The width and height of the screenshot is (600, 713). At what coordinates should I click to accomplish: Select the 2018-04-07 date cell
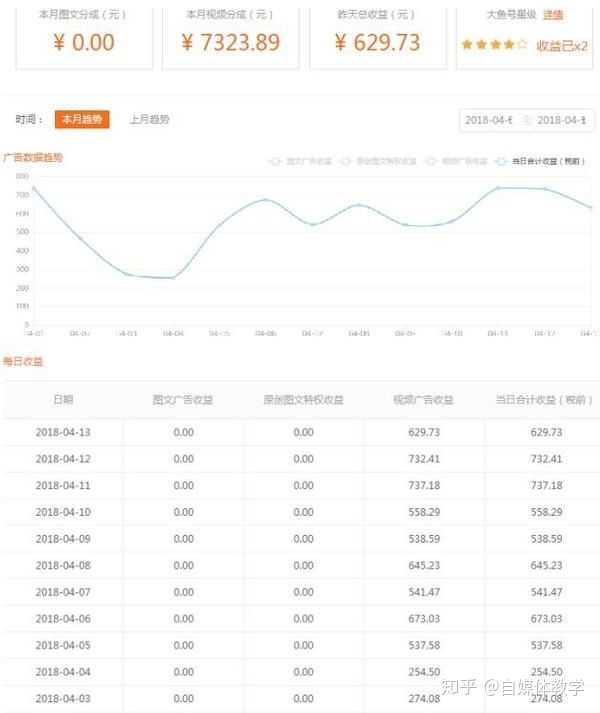point(63,592)
